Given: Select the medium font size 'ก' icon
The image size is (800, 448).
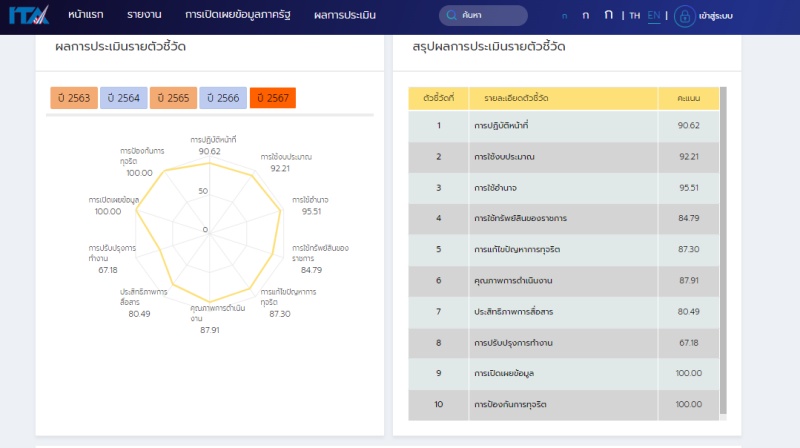Looking at the screenshot, I should 585,16.
